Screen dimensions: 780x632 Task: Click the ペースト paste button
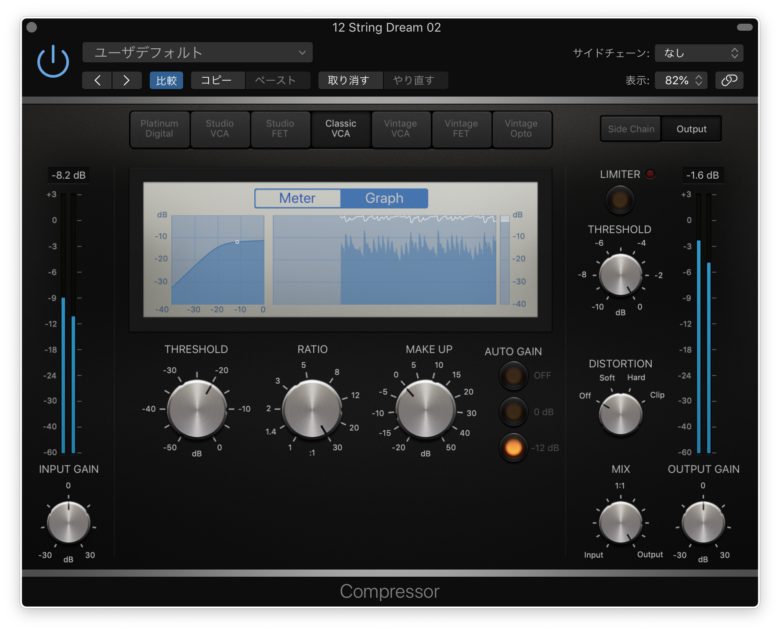coord(276,80)
